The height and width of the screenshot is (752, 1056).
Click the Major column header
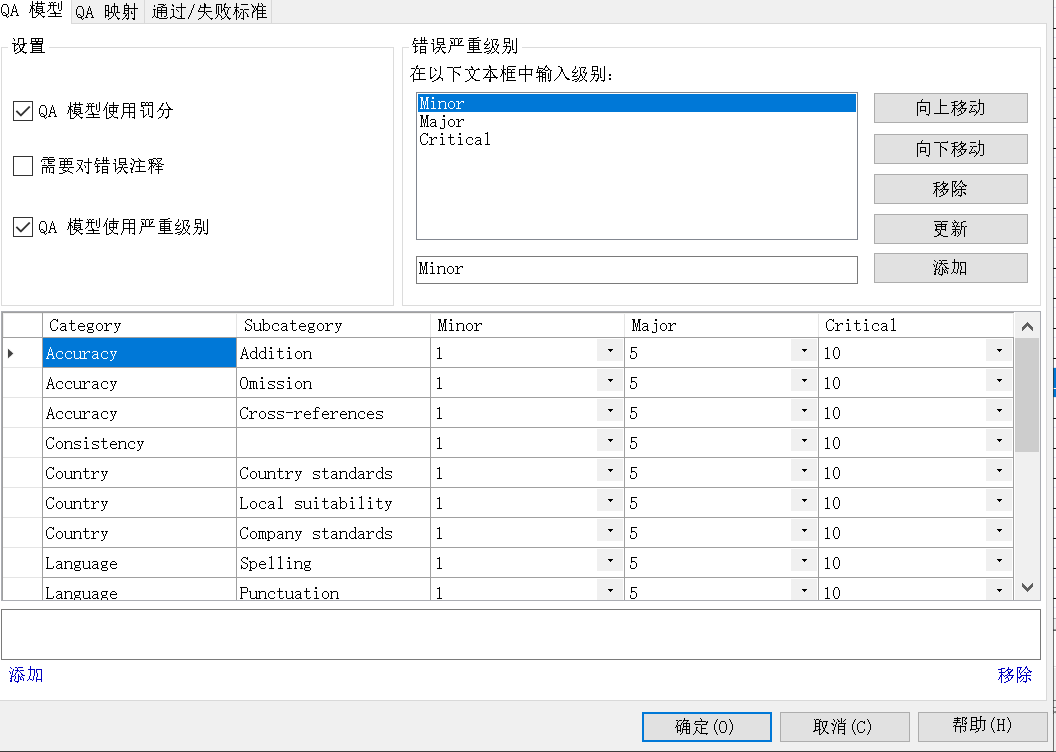click(x=721, y=325)
